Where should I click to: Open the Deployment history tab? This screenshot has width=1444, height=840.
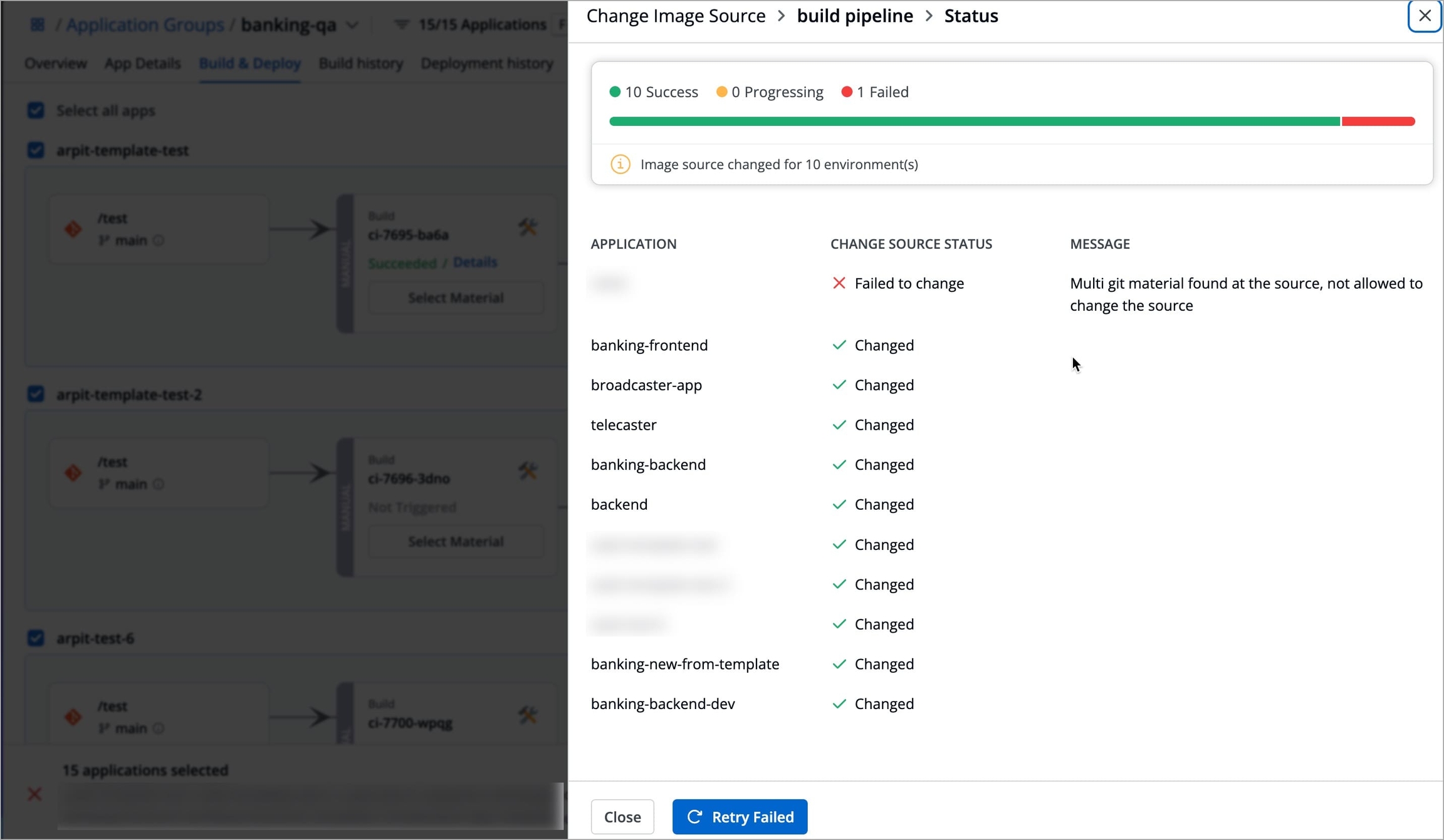pos(486,63)
